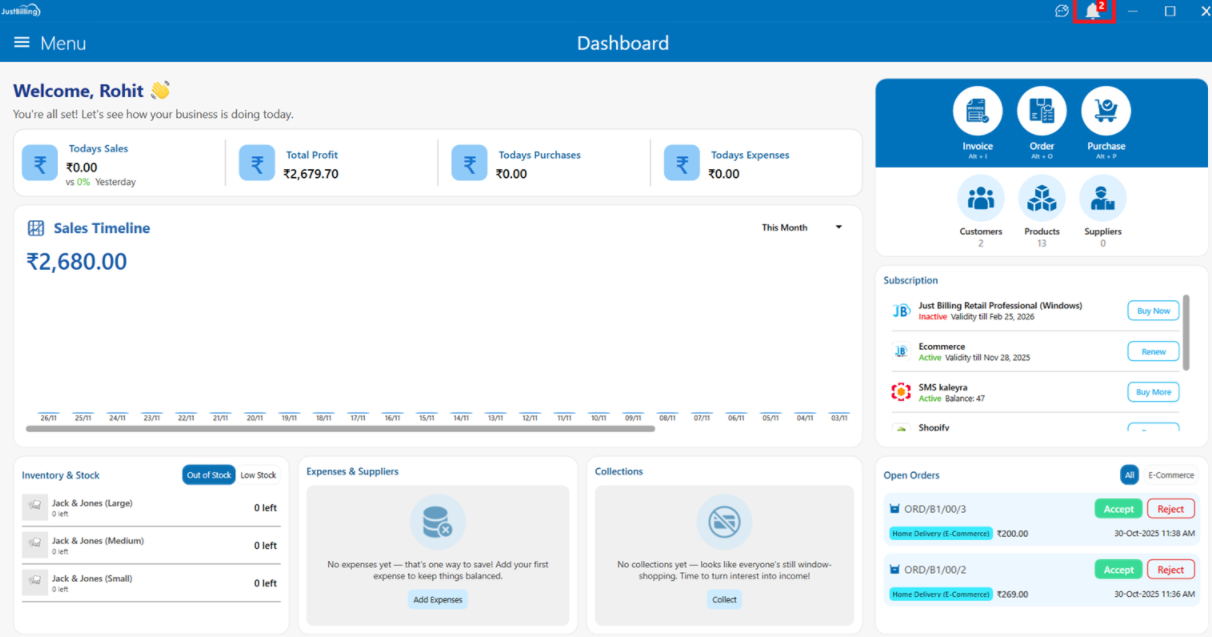Click the Sales Timeline horizontal scrollbar
Image resolution: width=1212 pixels, height=637 pixels.
pyautogui.click(x=340, y=429)
